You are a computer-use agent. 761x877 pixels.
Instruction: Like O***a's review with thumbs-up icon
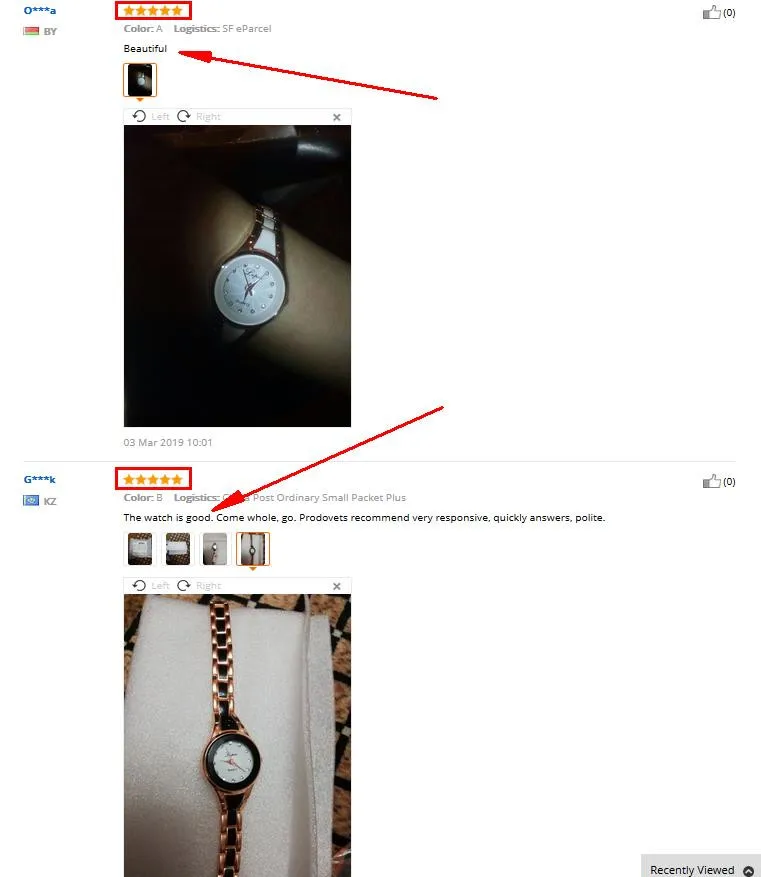(711, 12)
